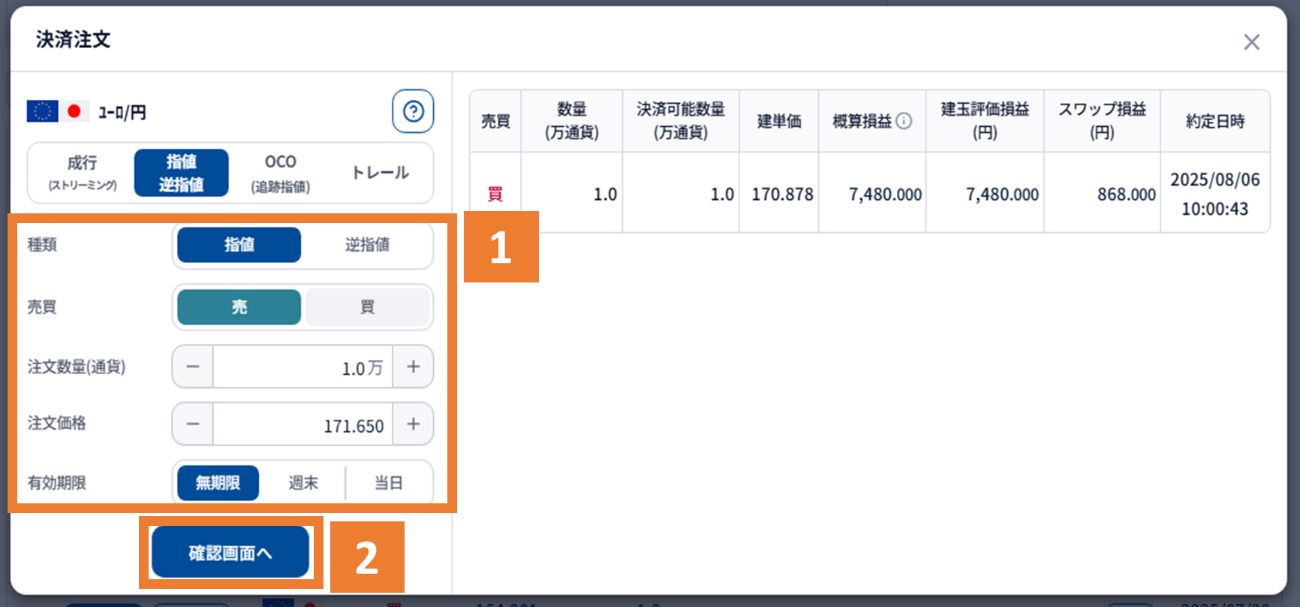Set order type to 逆指値
Viewport: 1300px width, 607px height.
point(367,245)
